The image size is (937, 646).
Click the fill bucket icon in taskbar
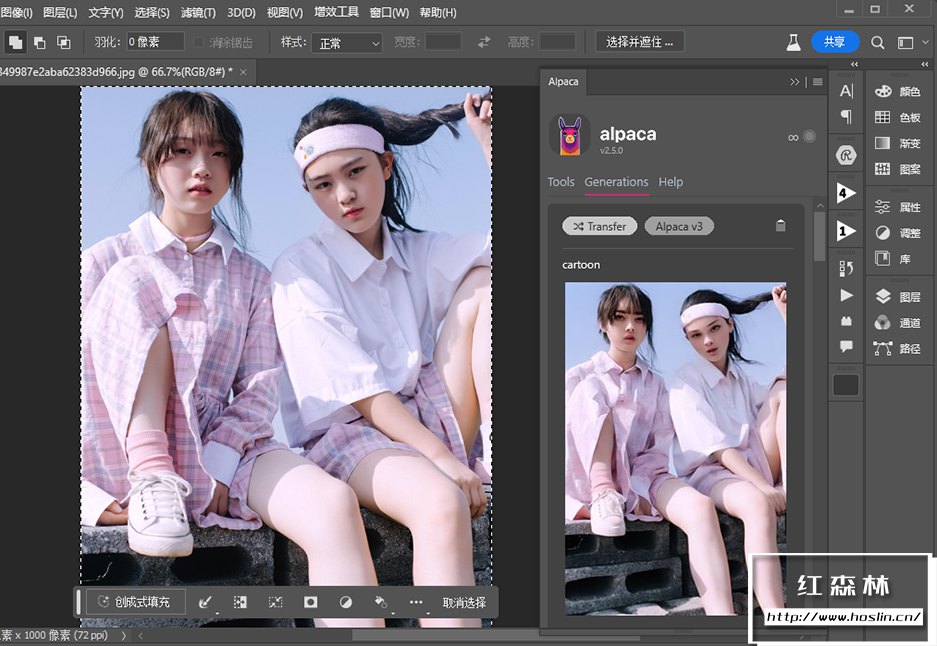pos(380,602)
